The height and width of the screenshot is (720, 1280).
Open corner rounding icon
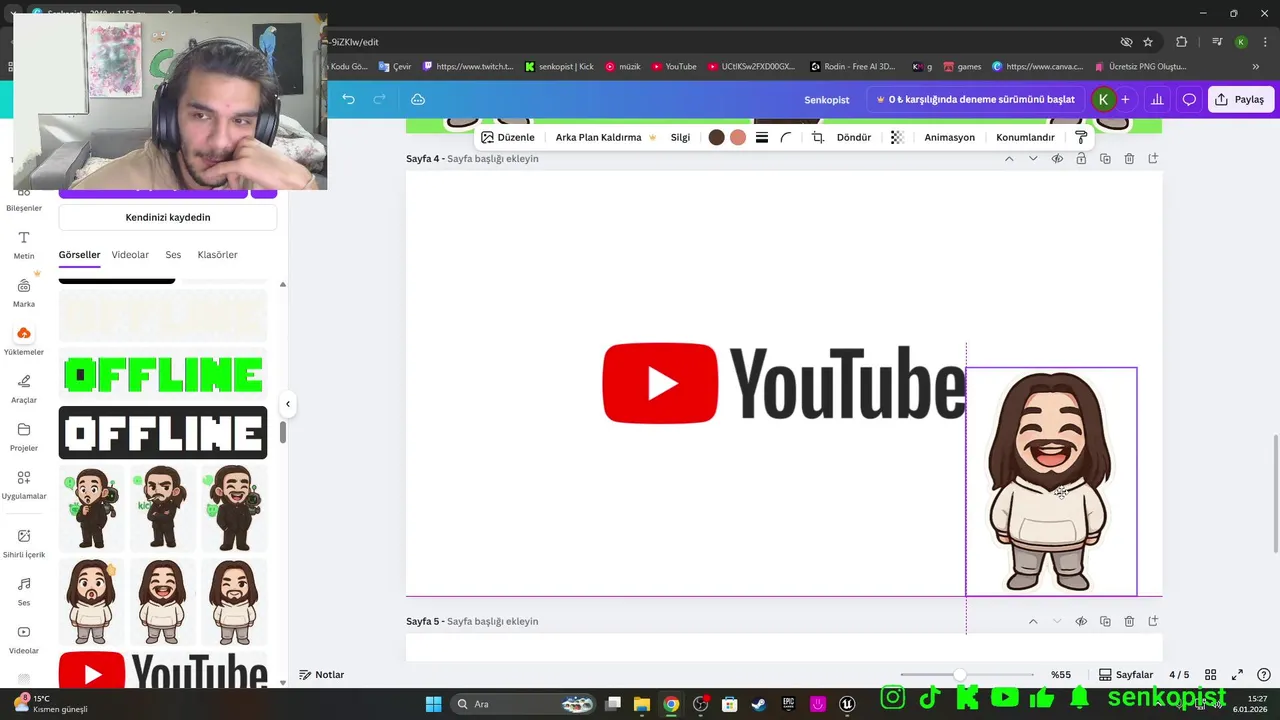(786, 137)
